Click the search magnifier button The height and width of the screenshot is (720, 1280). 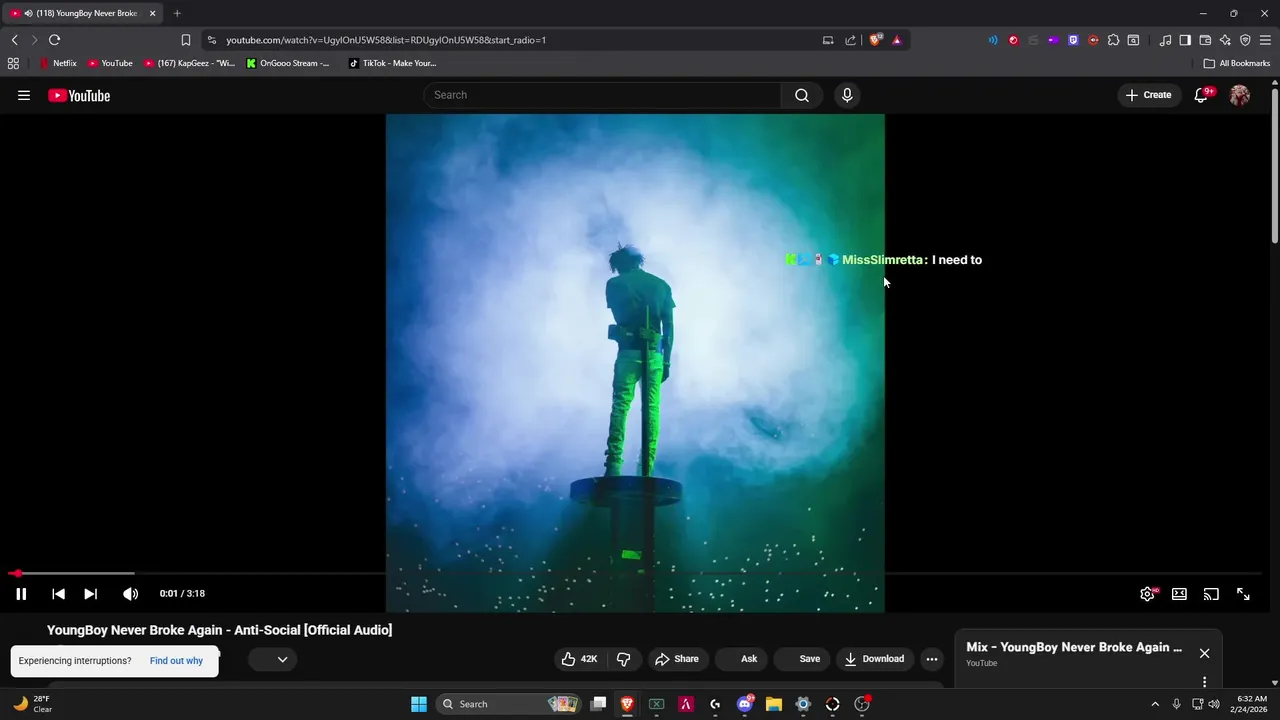[802, 95]
